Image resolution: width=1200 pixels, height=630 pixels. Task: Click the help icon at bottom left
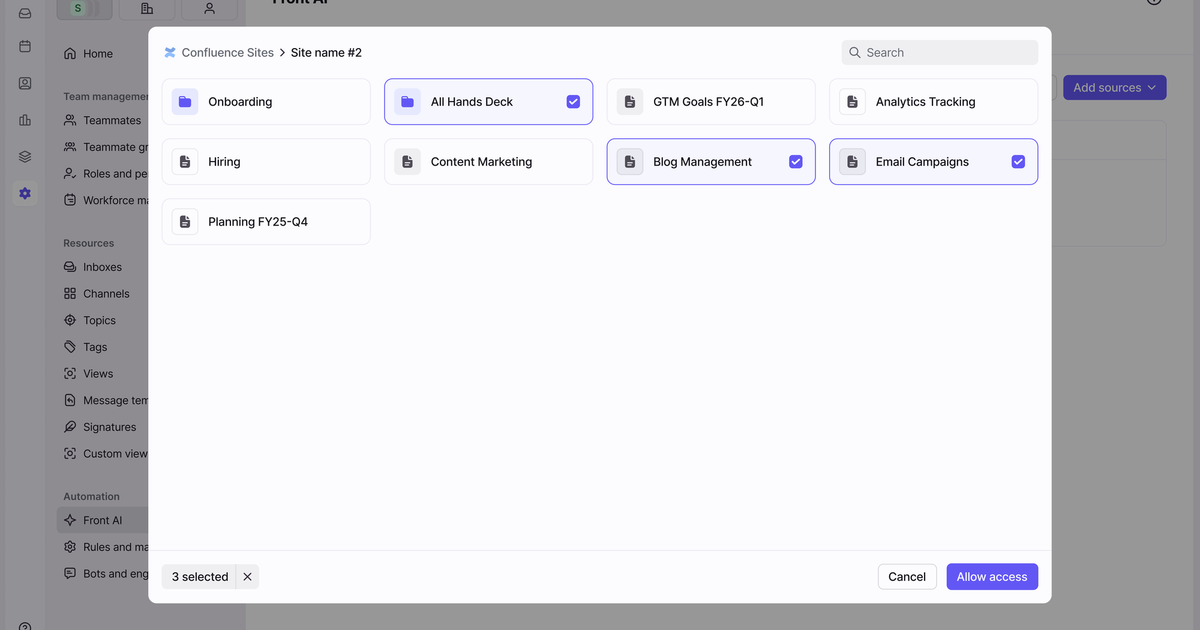(25, 626)
